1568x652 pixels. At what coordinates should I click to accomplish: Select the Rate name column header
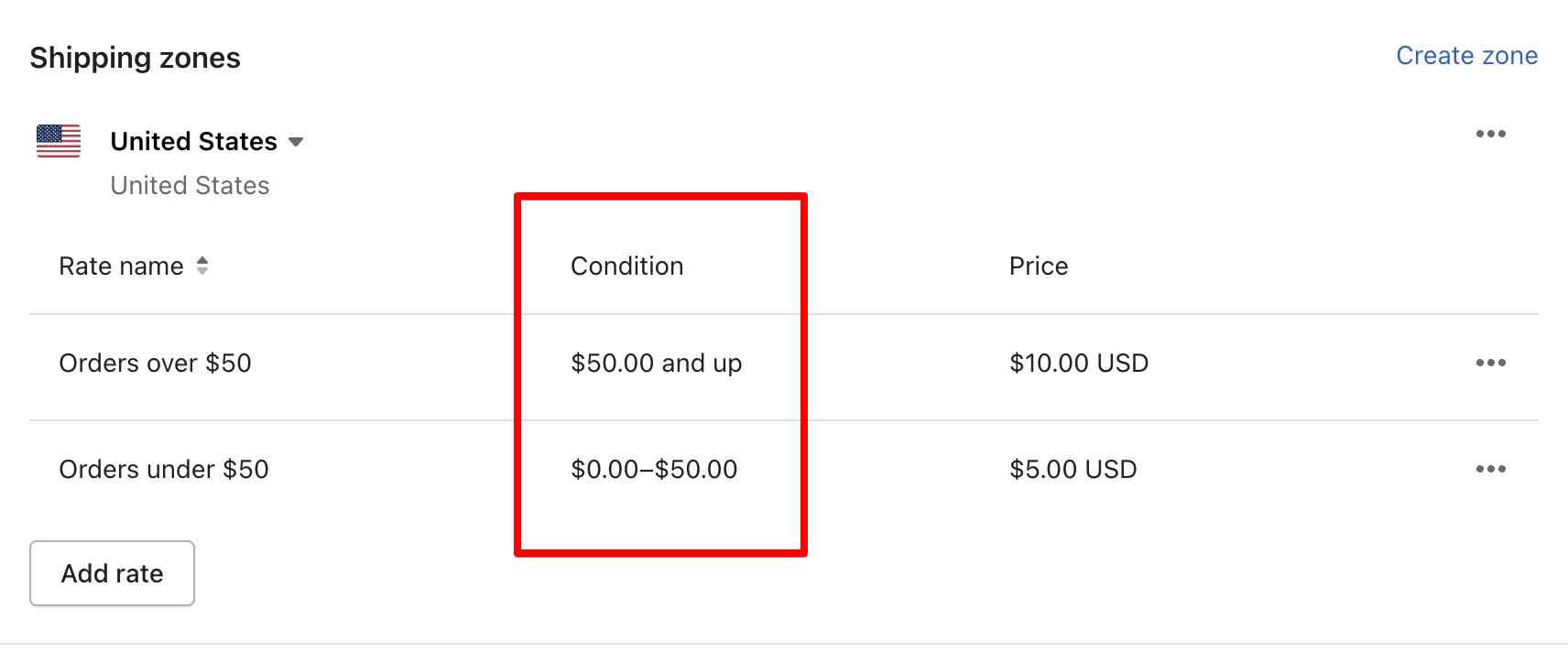click(121, 266)
